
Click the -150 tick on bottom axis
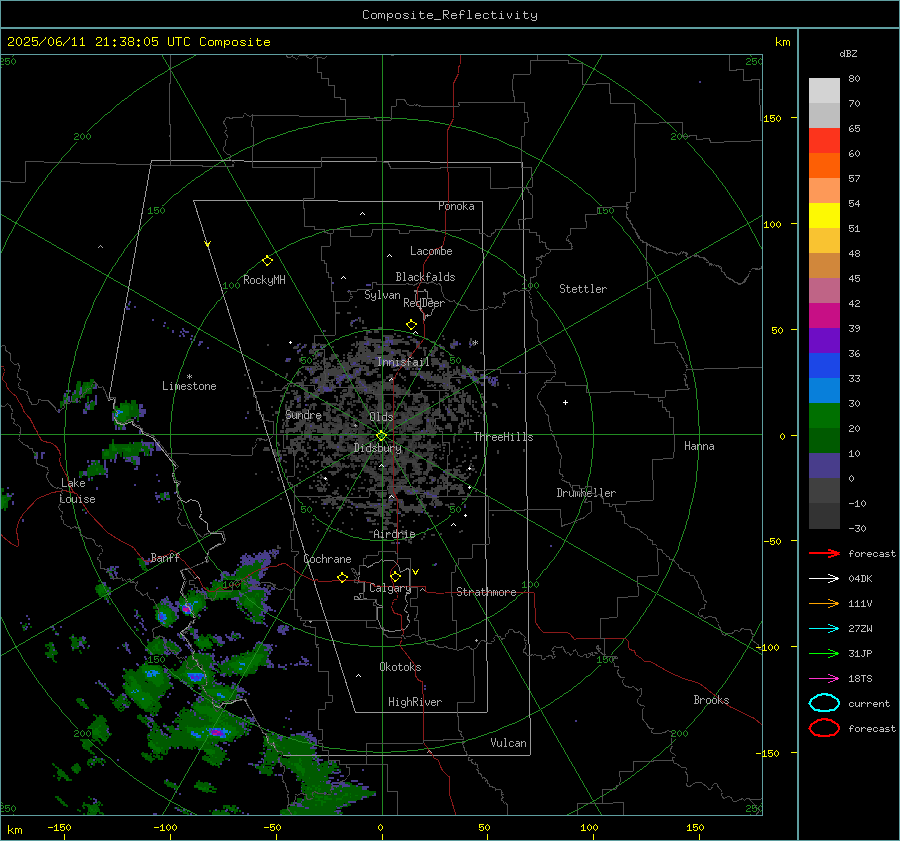point(59,827)
